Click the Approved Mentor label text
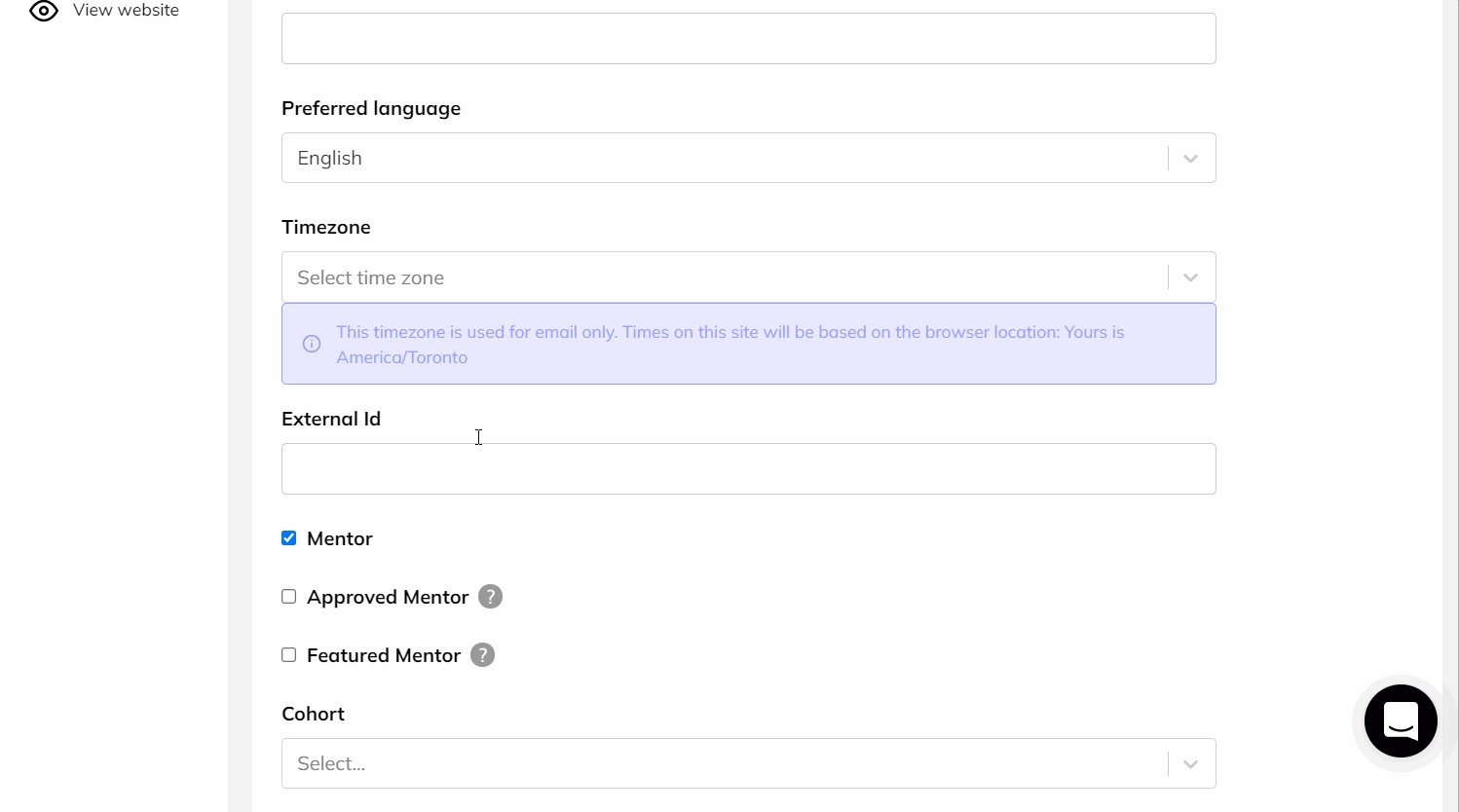This screenshot has height=812, width=1459. [x=388, y=597]
